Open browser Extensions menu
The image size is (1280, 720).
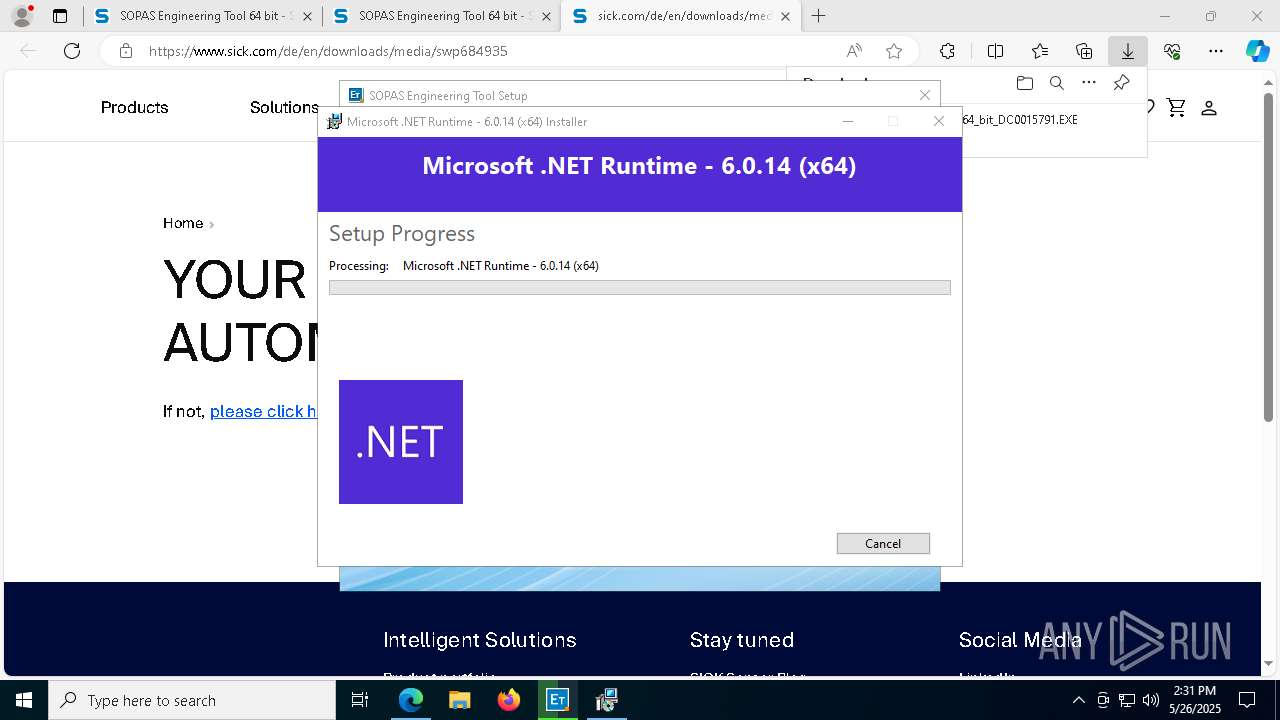coord(947,51)
